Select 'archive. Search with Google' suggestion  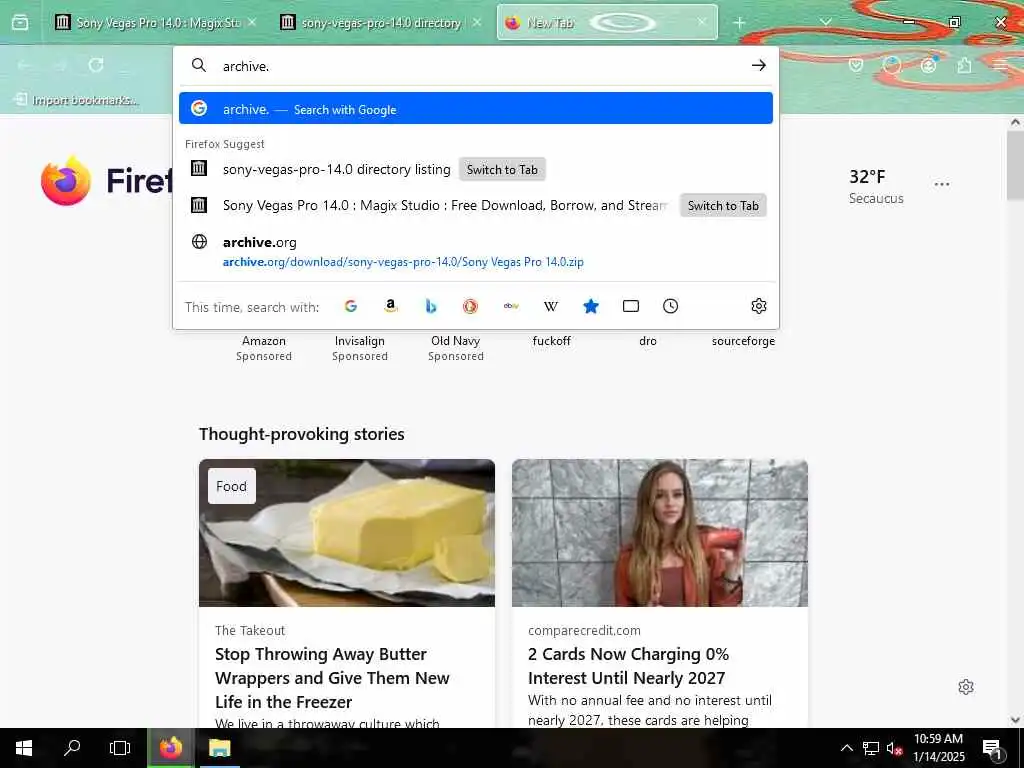coord(476,109)
